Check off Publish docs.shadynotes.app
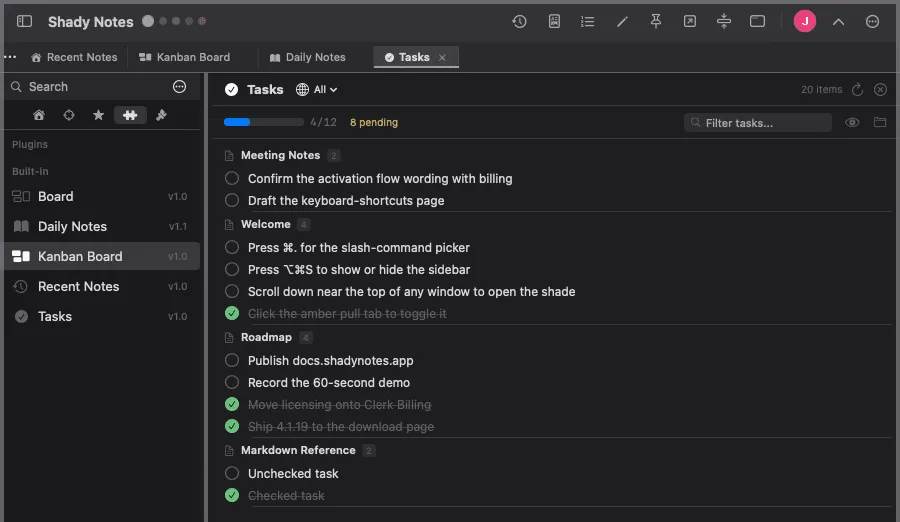This screenshot has width=900, height=522. coord(232,360)
